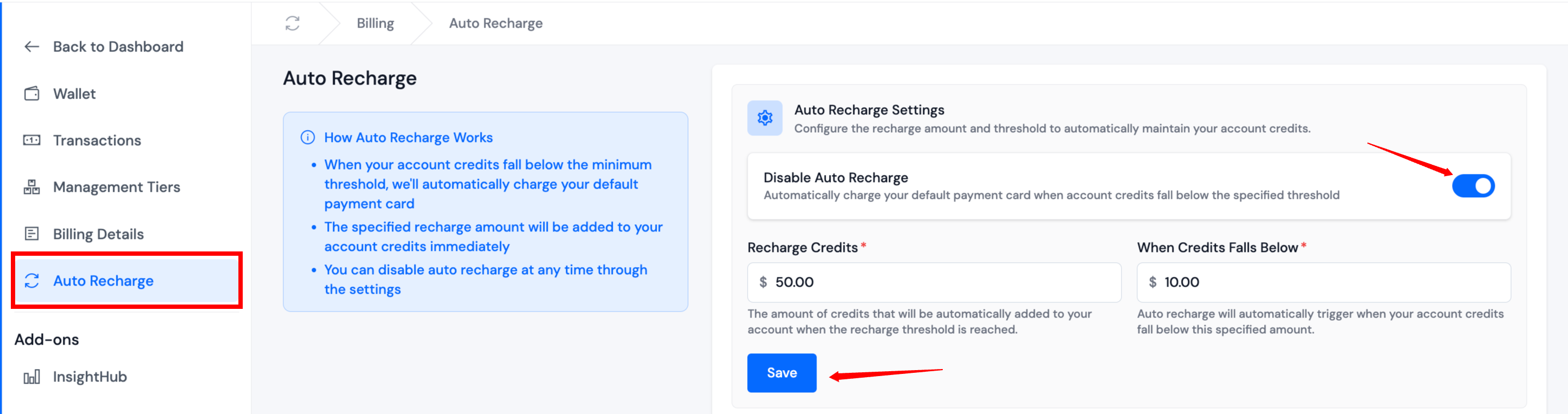Click the Recharge Credits amount field

click(x=934, y=282)
